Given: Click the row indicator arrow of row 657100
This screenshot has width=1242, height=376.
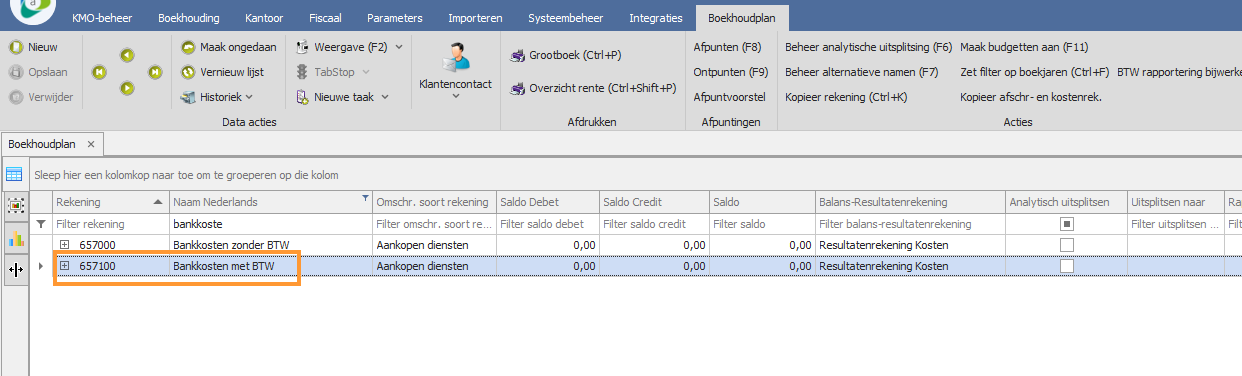Looking at the screenshot, I should 41,266.
